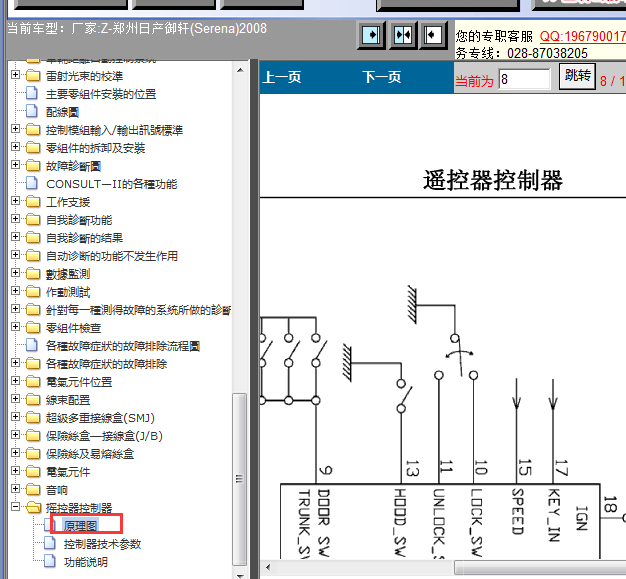Open 各種故障症狀的故障排除流程圖 document
The height and width of the screenshot is (579, 626).
123,346
